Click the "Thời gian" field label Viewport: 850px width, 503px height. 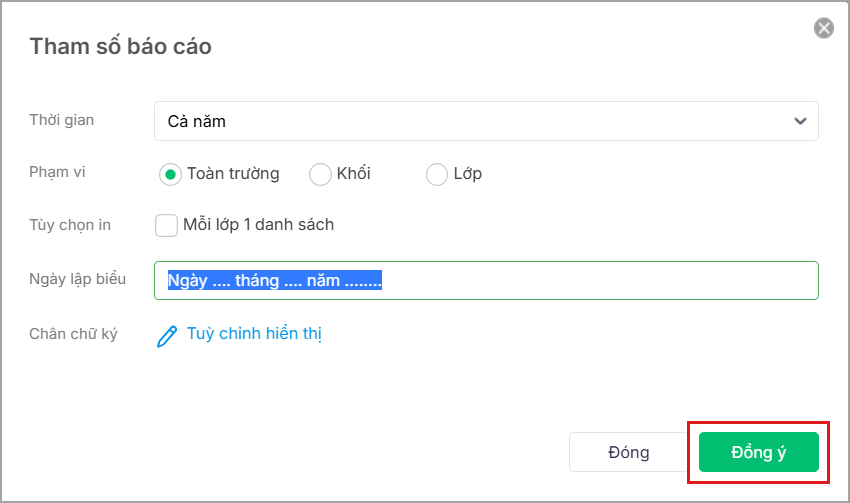pos(62,120)
